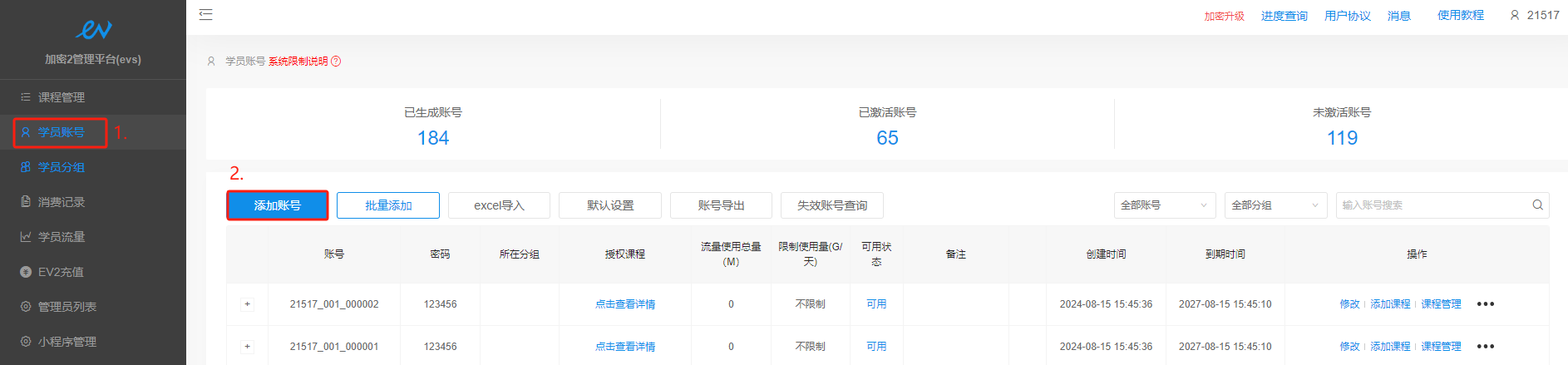Open 消费记录 in the sidebar
This screenshot has height=365, width=1568.
(61, 202)
